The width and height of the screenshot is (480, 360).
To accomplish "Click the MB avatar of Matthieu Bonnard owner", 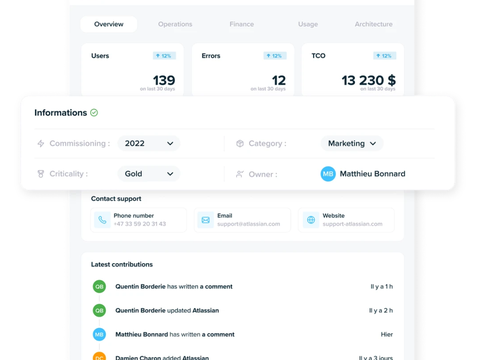I will tap(328, 174).
